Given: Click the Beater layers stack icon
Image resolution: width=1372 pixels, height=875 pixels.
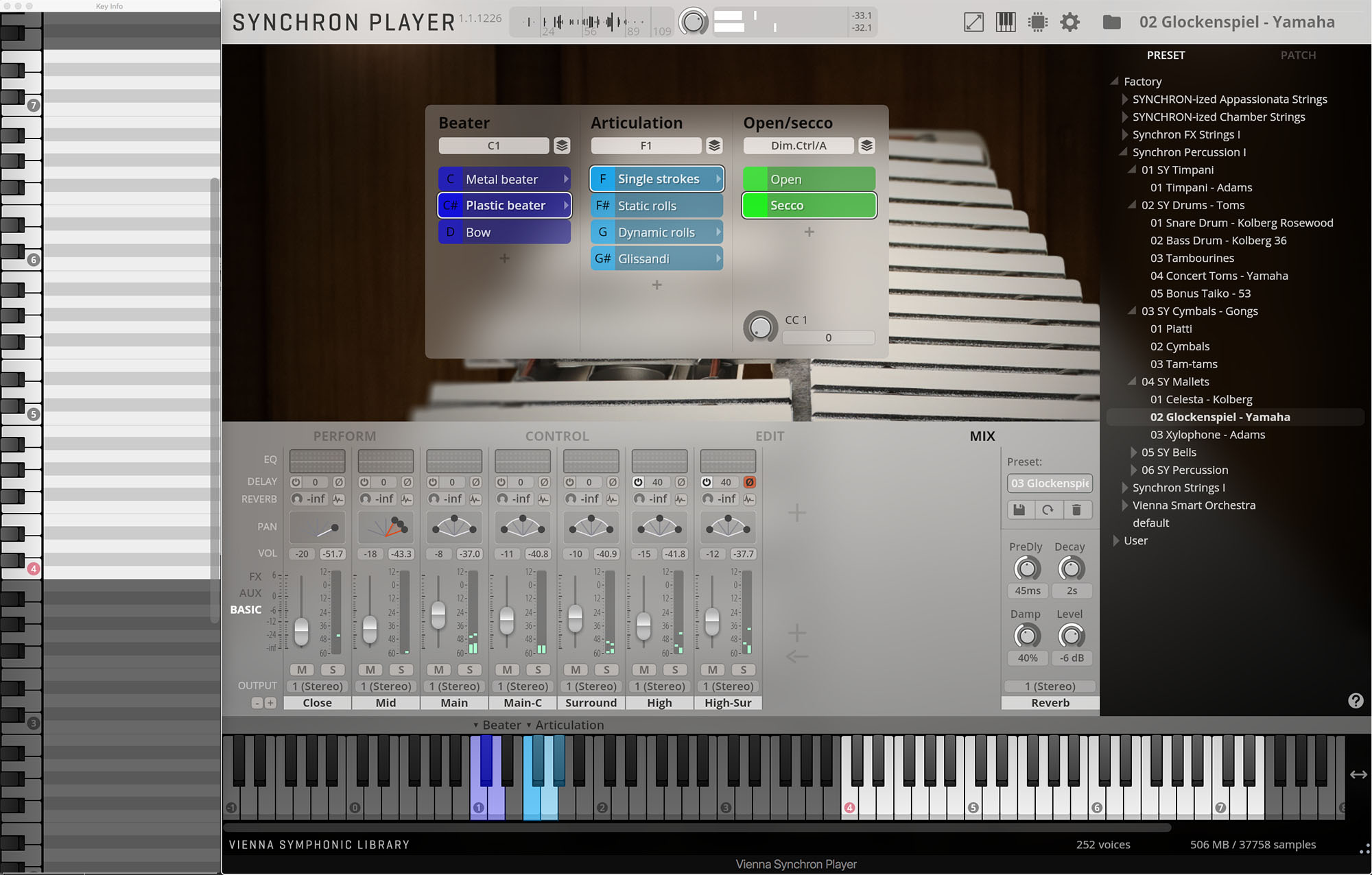Looking at the screenshot, I should click(x=562, y=145).
